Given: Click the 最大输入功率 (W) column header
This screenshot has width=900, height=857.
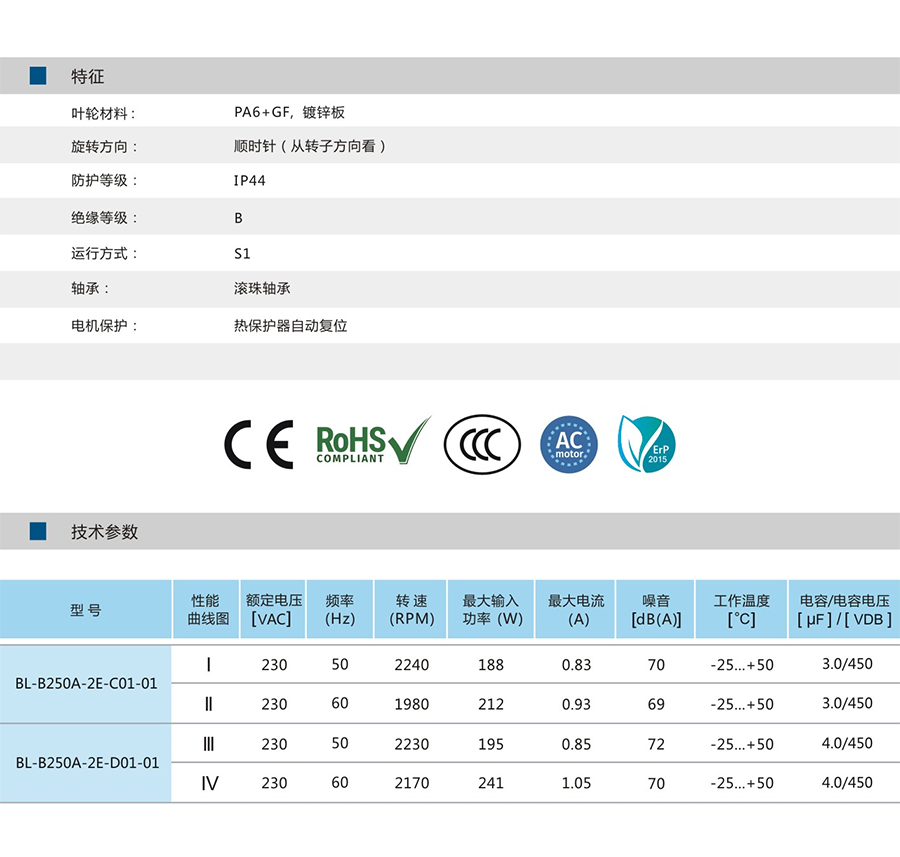Looking at the screenshot, I should pyautogui.click(x=491, y=609).
